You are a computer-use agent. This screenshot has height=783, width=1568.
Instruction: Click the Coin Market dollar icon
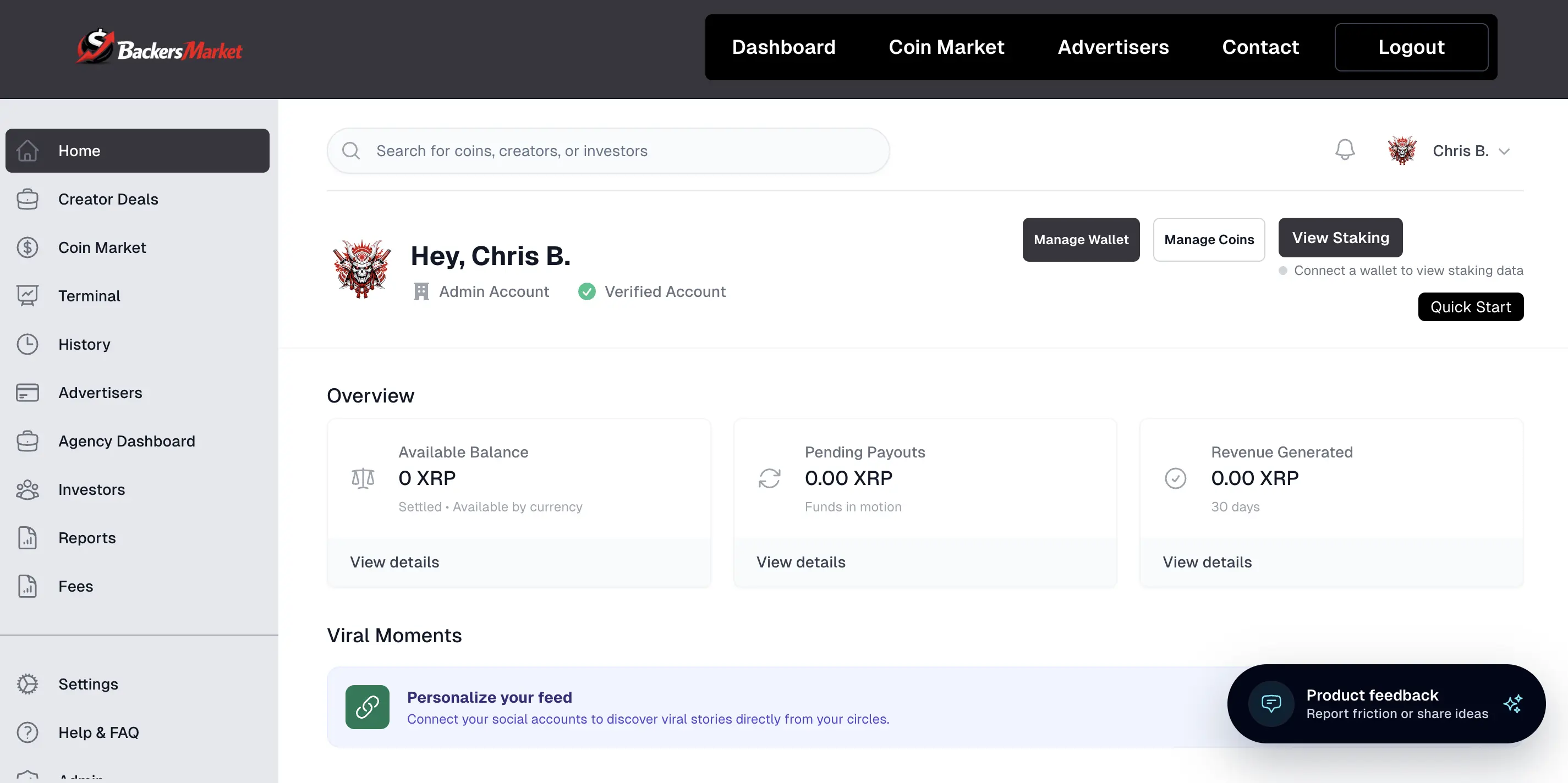coord(28,247)
